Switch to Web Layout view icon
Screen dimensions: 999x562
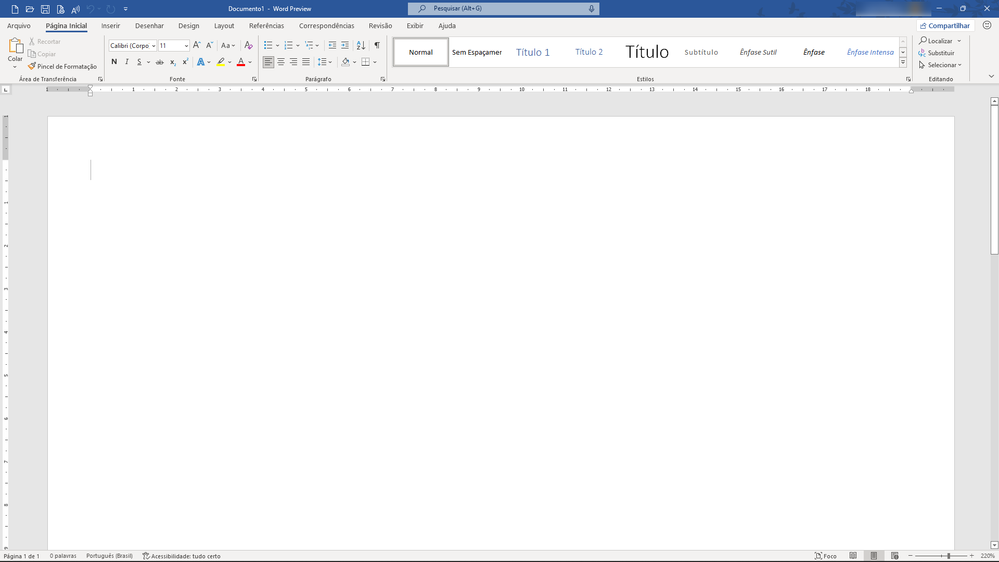point(895,556)
